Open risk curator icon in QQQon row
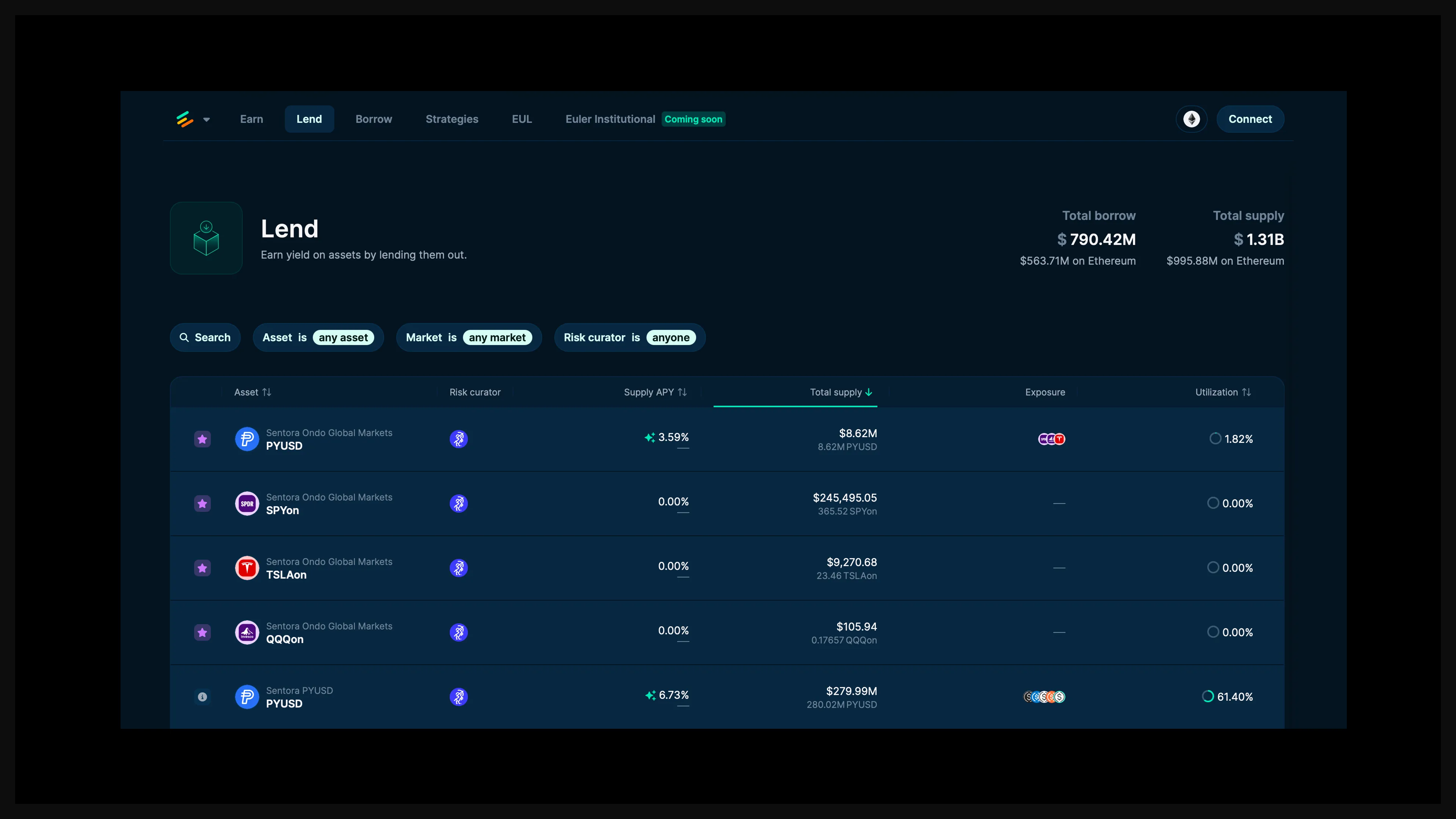This screenshot has width=1456, height=819. pos(458,632)
